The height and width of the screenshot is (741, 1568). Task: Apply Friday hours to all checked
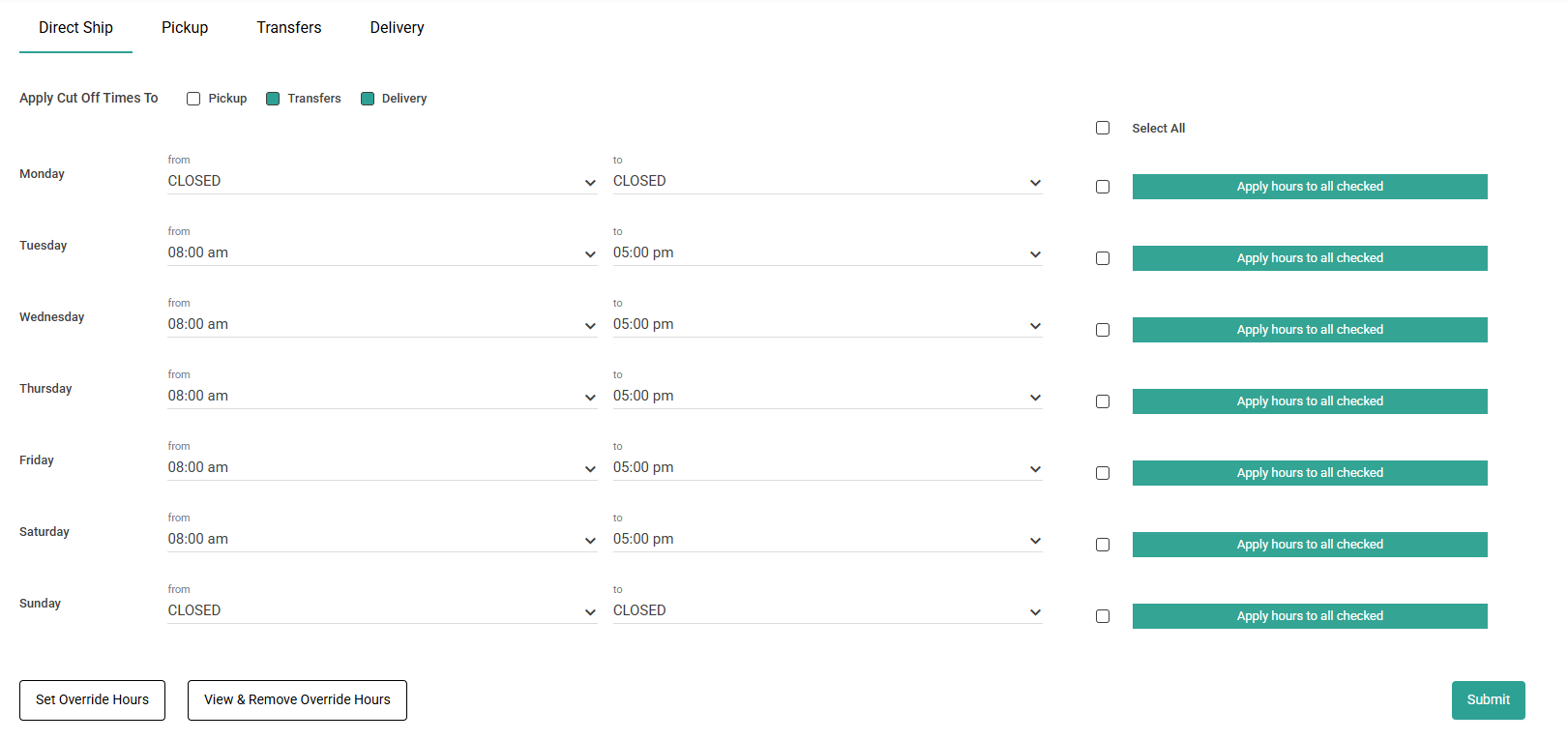coord(1310,473)
